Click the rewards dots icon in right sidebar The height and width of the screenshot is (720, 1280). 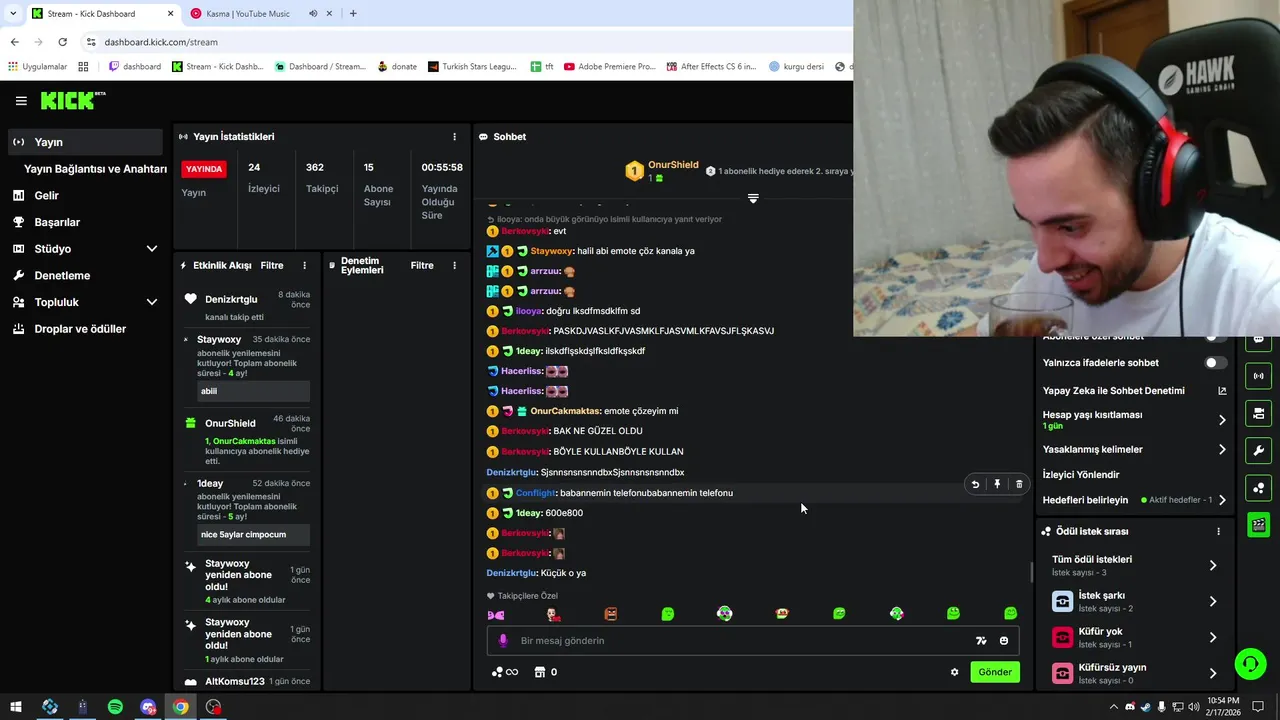(1258, 487)
